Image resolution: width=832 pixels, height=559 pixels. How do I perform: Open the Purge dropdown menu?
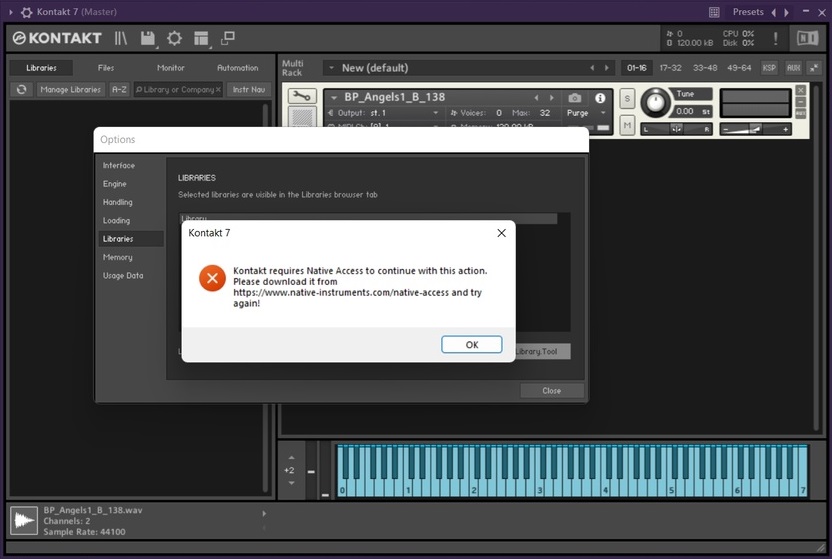pyautogui.click(x=586, y=113)
